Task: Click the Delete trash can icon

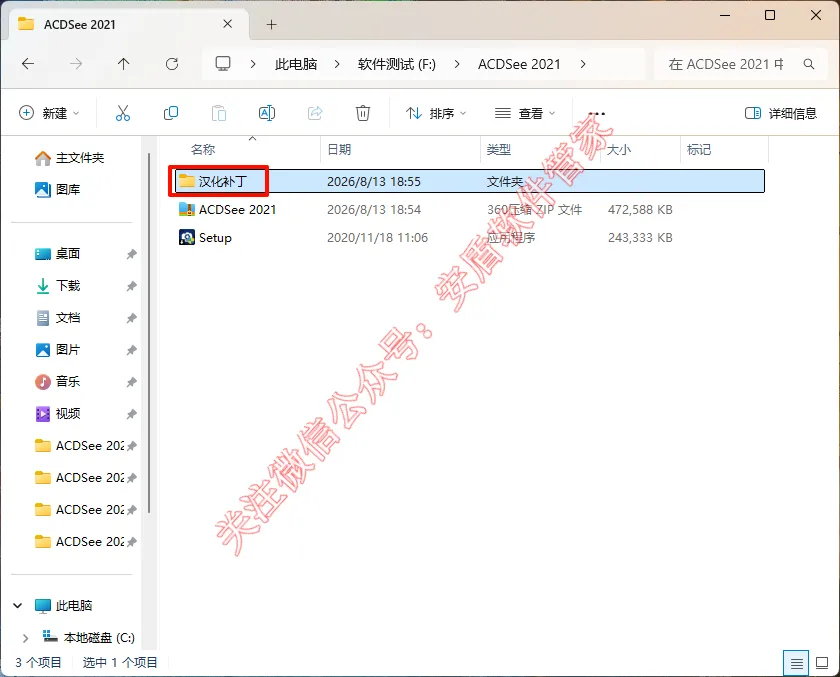Action: coord(363,113)
